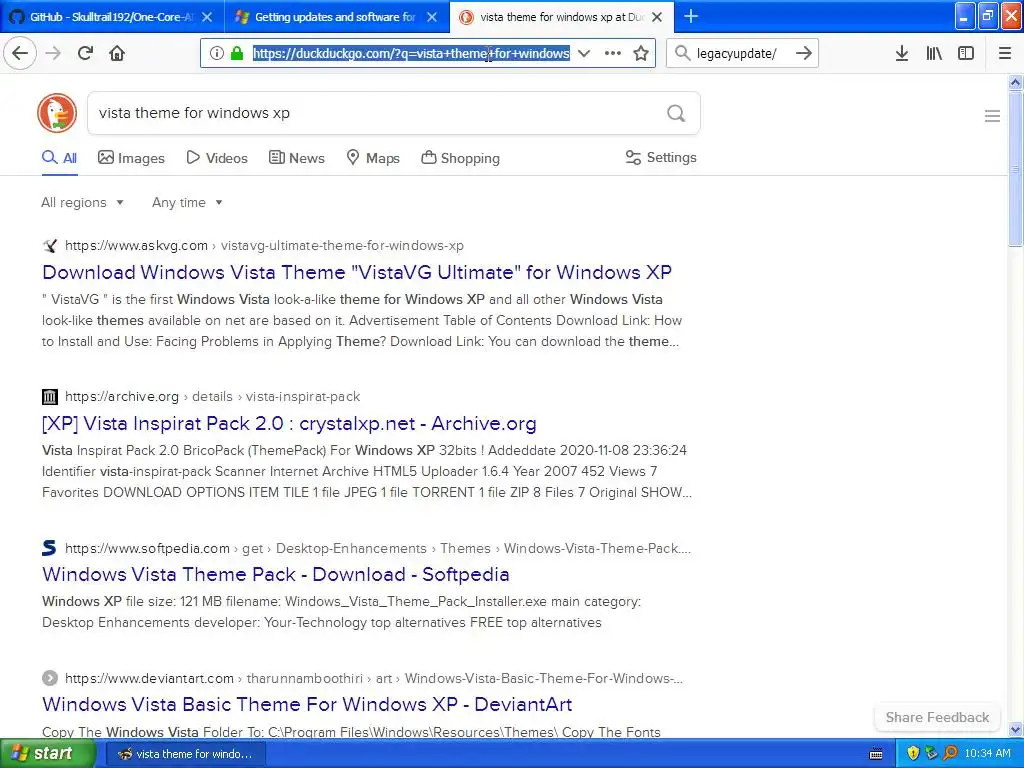The height and width of the screenshot is (768, 1024).
Task: Click the Windows Security shield tray icon
Action: (x=913, y=754)
